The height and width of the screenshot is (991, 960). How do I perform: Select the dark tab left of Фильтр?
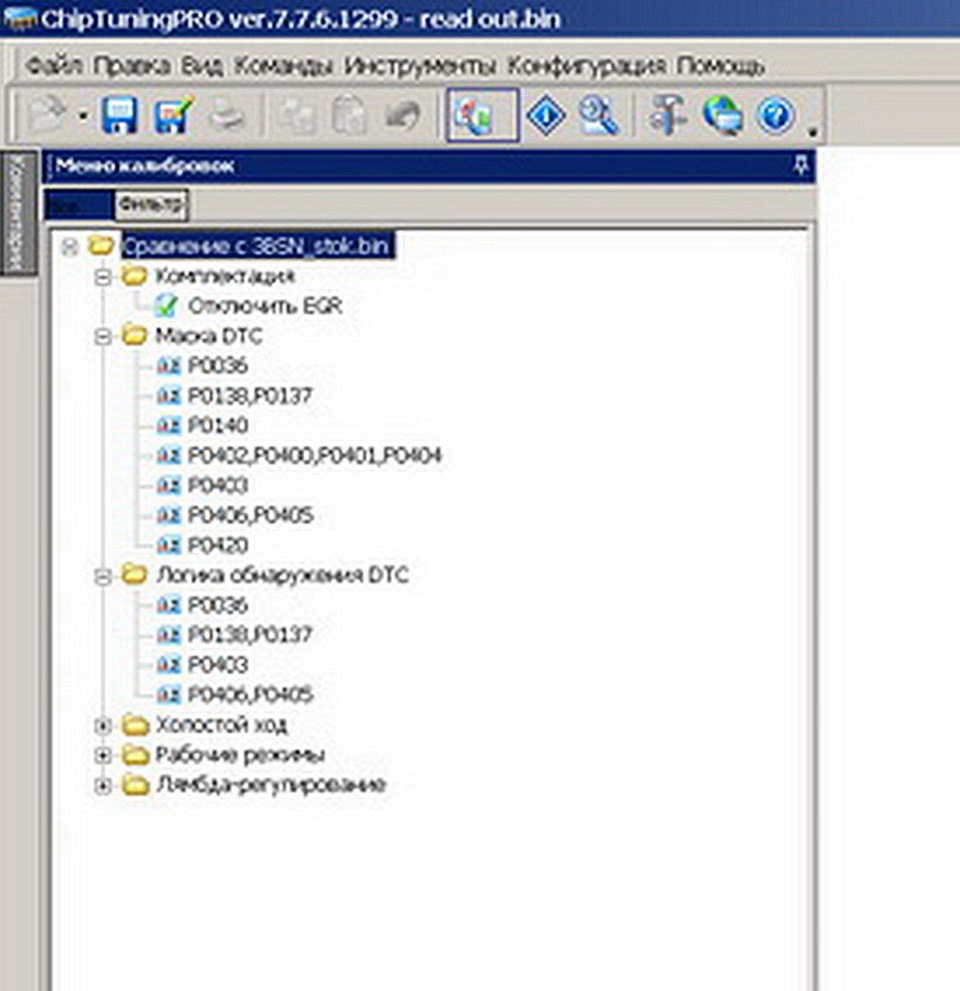(79, 205)
